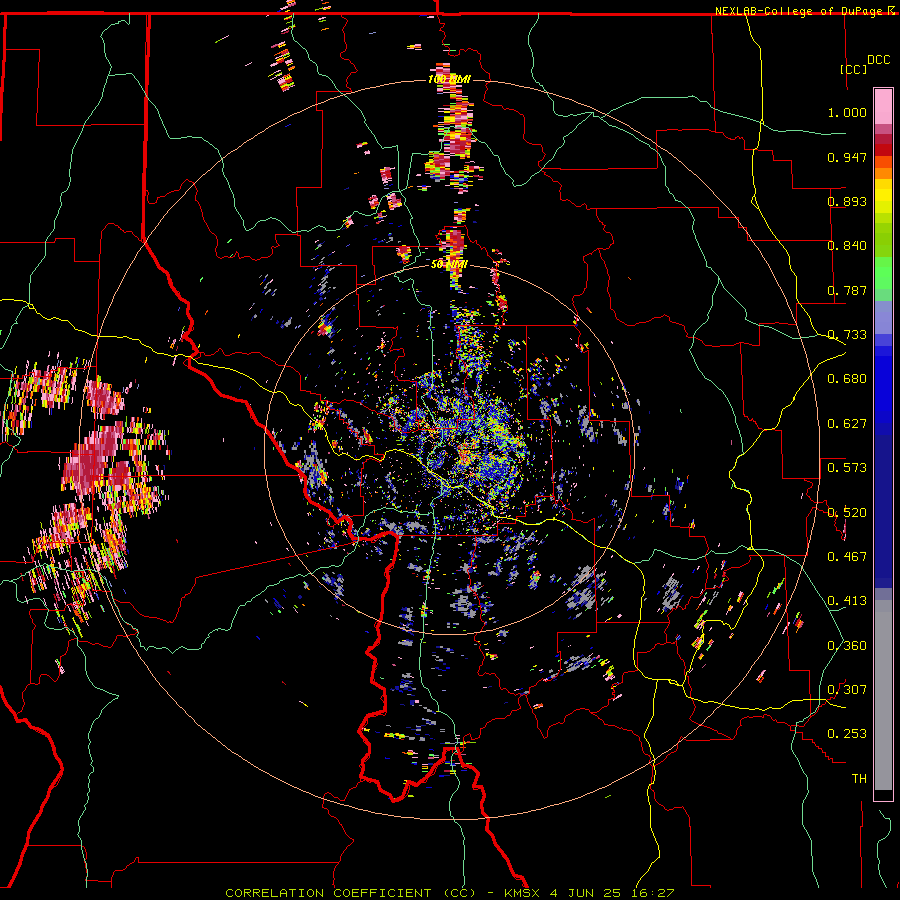The image size is (900, 900).
Task: Click the 0.573 legend value
Action: (847, 468)
